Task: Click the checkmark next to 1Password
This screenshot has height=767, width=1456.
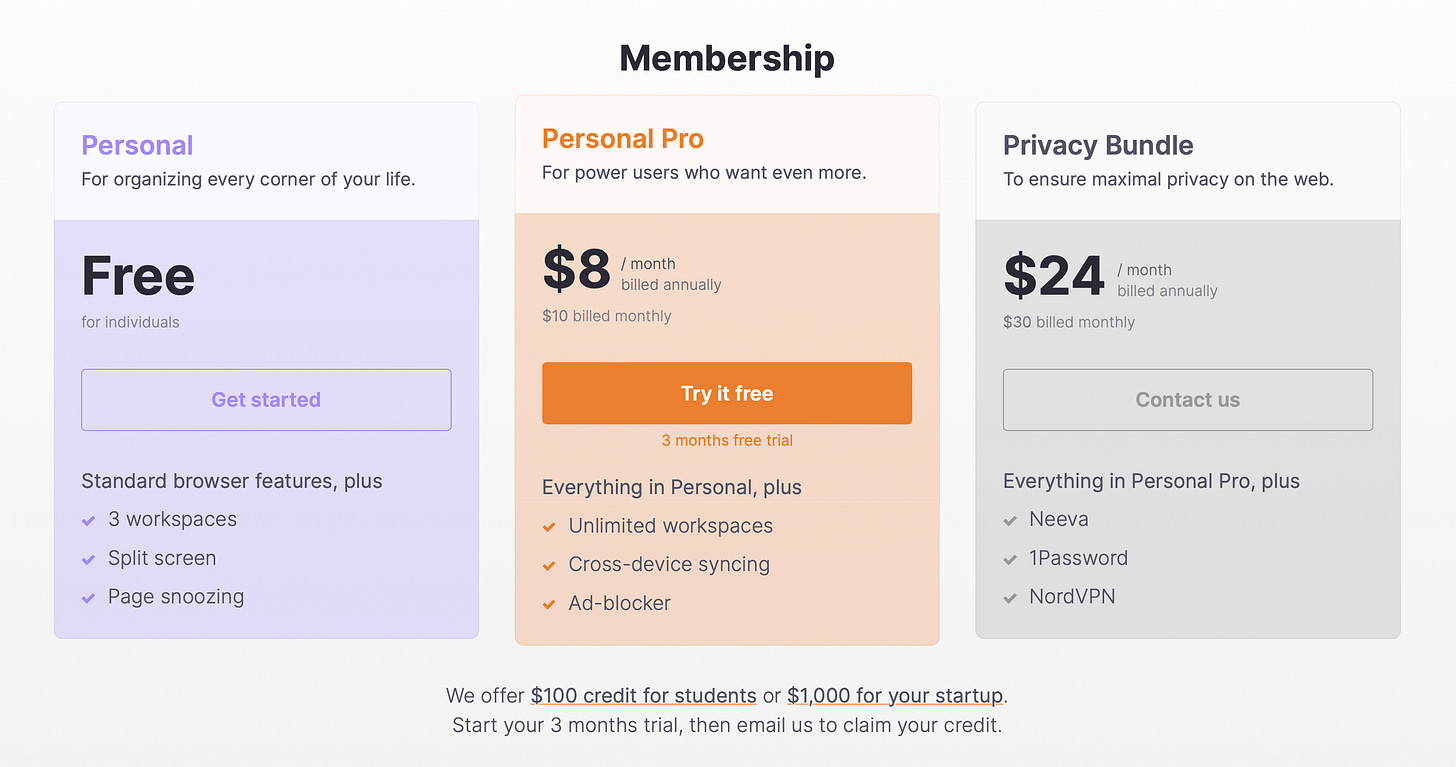Action: (x=1010, y=559)
